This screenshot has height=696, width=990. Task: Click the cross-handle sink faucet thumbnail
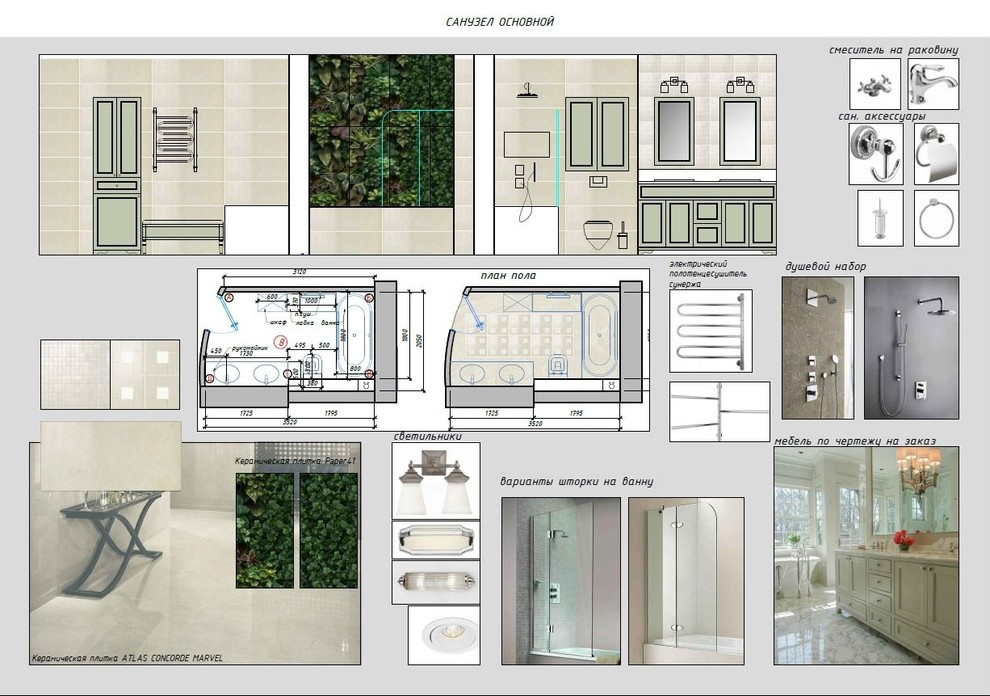(x=876, y=84)
